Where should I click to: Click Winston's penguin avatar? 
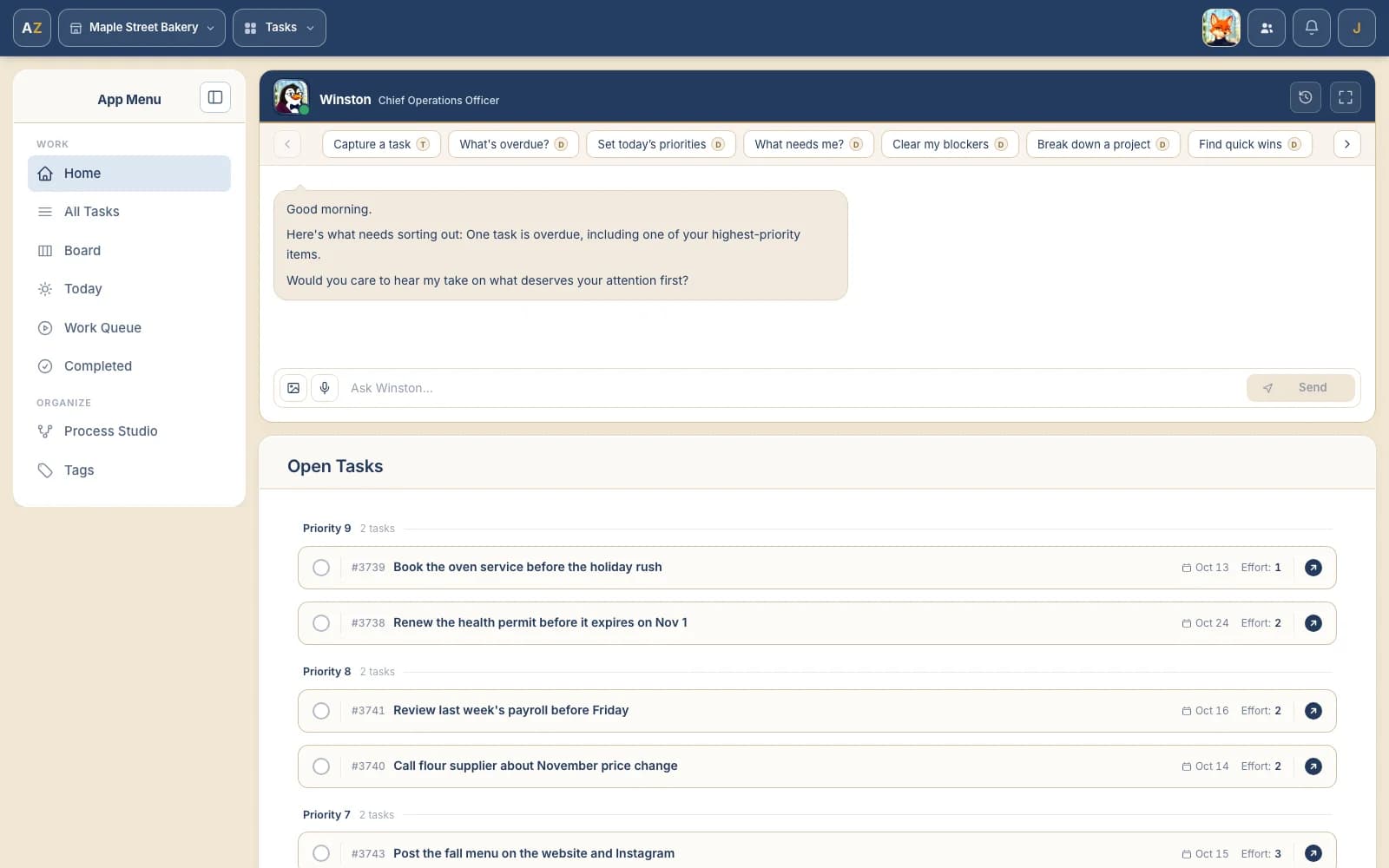pos(291,97)
